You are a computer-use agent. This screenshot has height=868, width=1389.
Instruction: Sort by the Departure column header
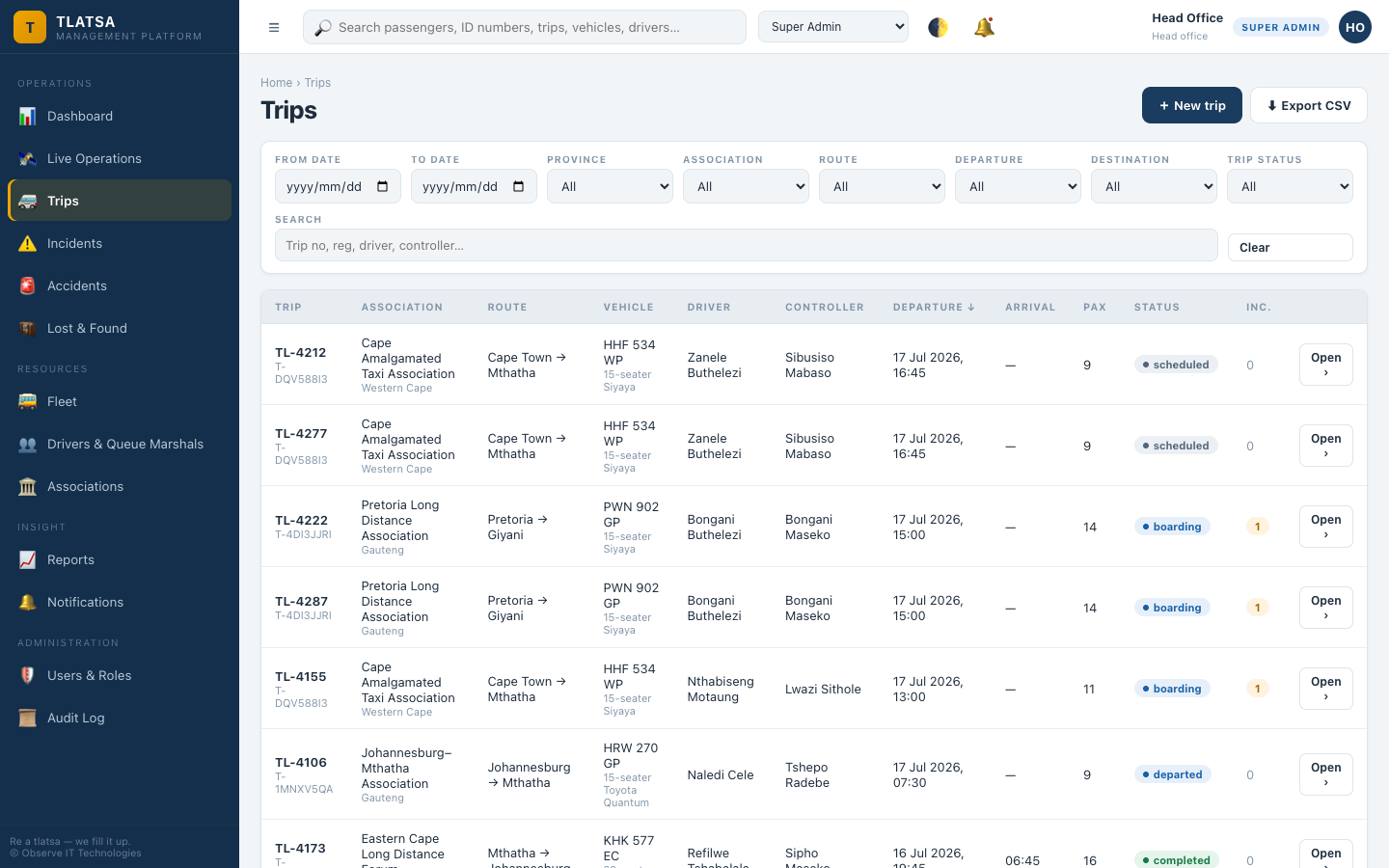click(x=934, y=307)
